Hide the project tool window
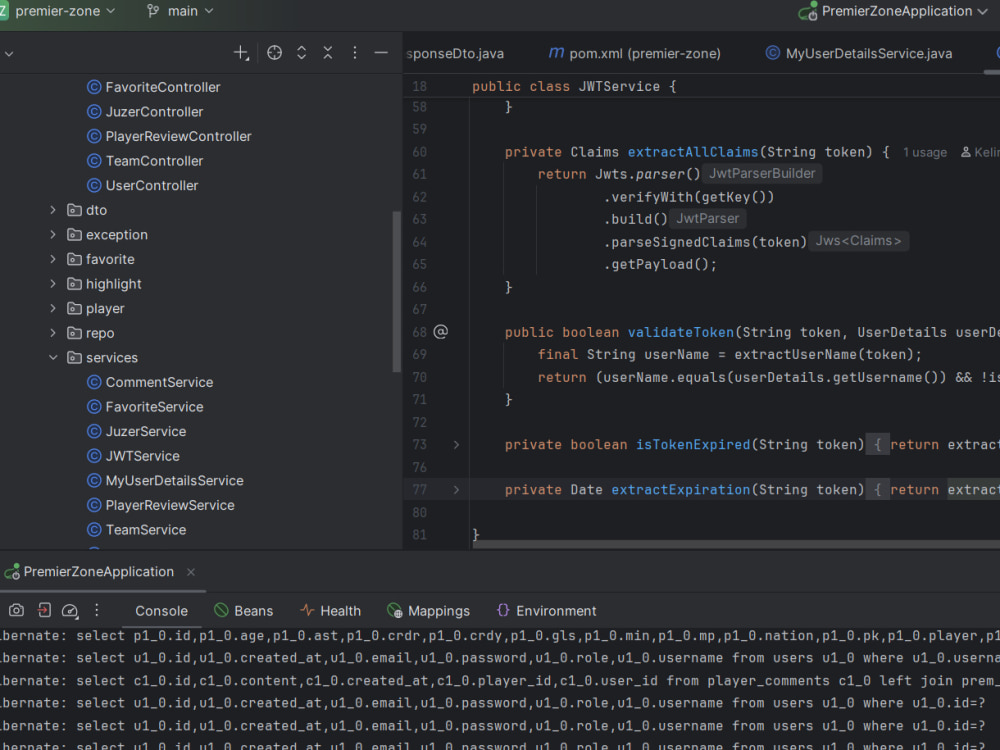 tap(381, 53)
